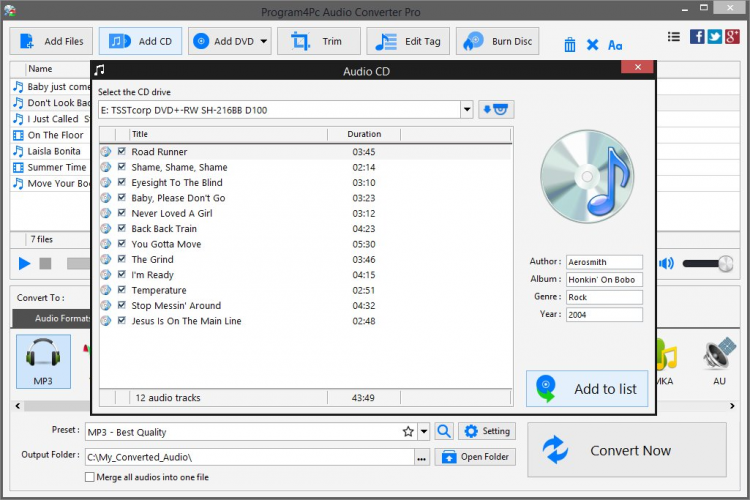
Task: Expand the Preset dropdown arrow
Action: point(424,432)
